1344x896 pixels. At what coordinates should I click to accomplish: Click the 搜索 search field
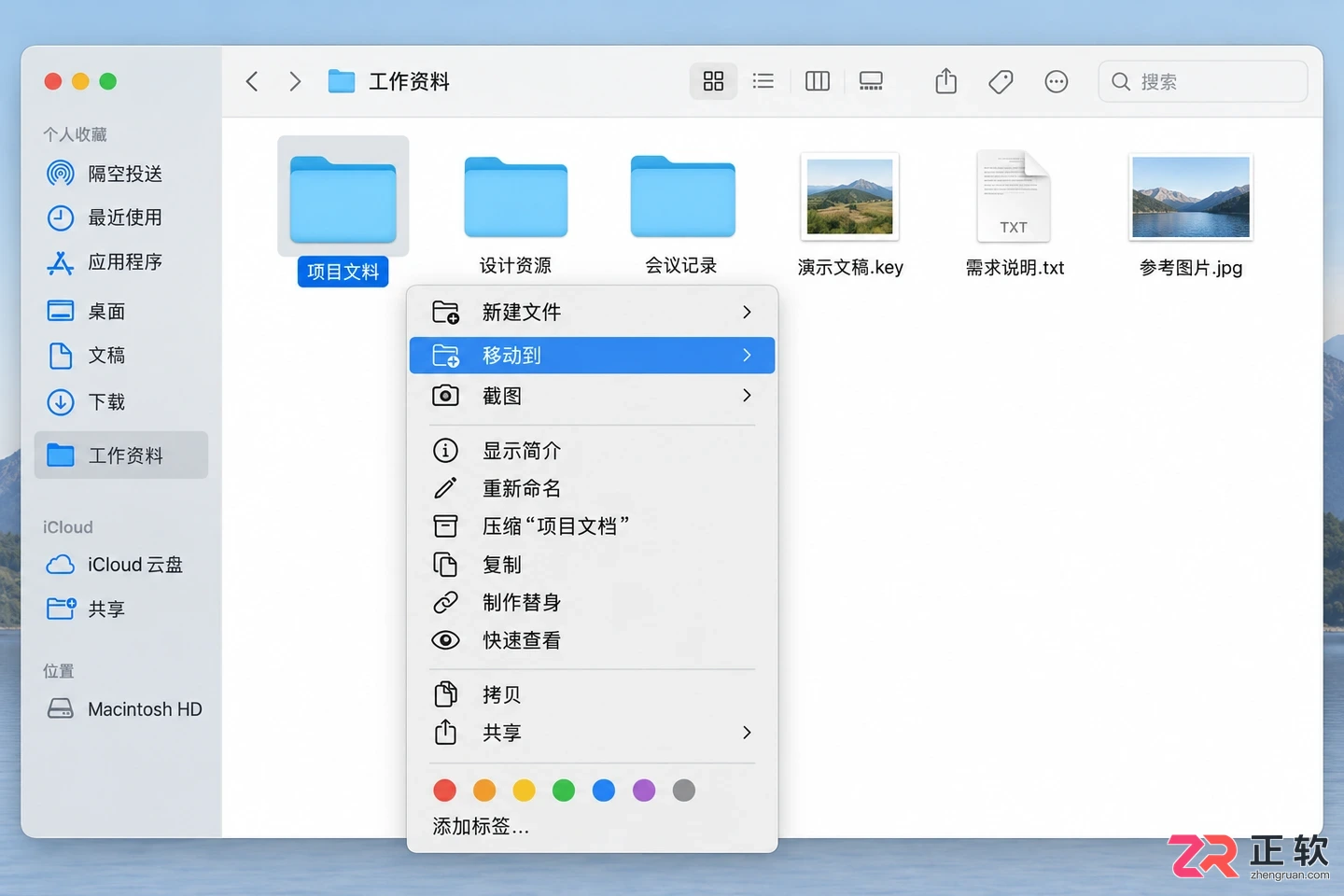(x=1203, y=81)
